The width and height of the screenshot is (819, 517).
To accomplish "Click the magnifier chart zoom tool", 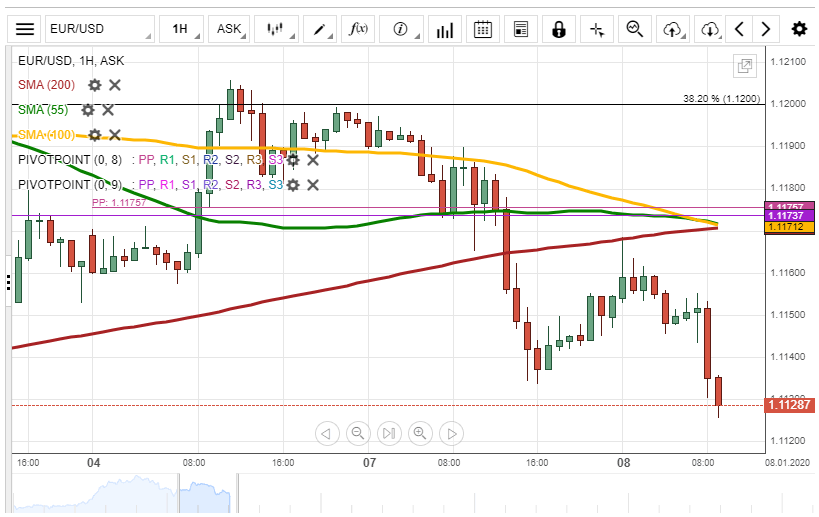I will [635, 29].
